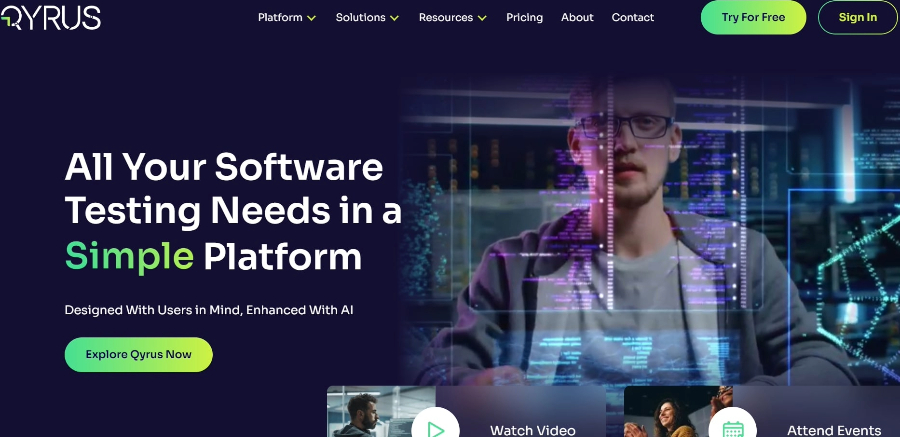Viewport: 900px width, 437px height.
Task: Open the Solutions menu
Action: (x=360, y=17)
